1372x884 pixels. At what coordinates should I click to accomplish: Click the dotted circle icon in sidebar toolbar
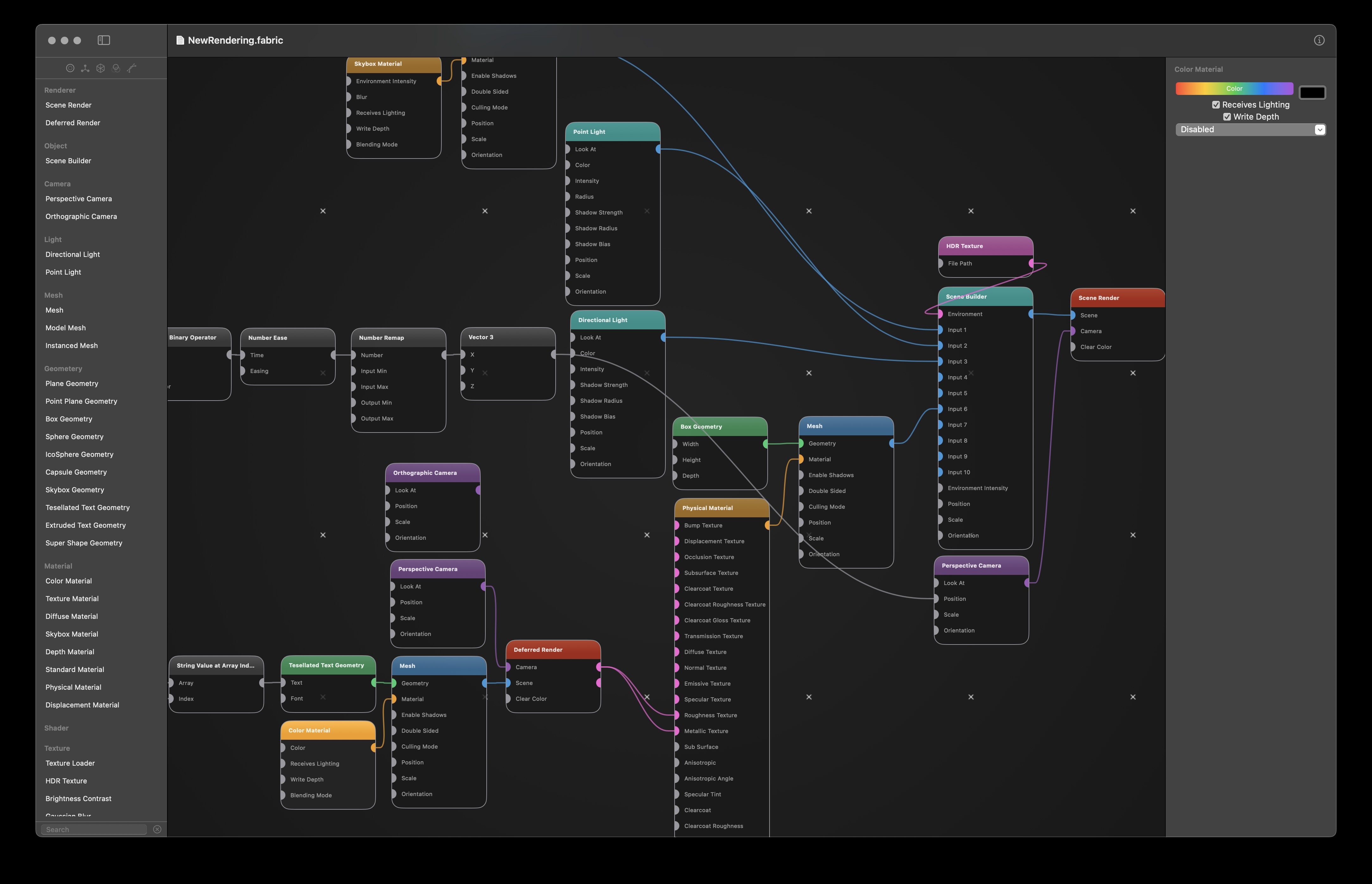(x=70, y=68)
